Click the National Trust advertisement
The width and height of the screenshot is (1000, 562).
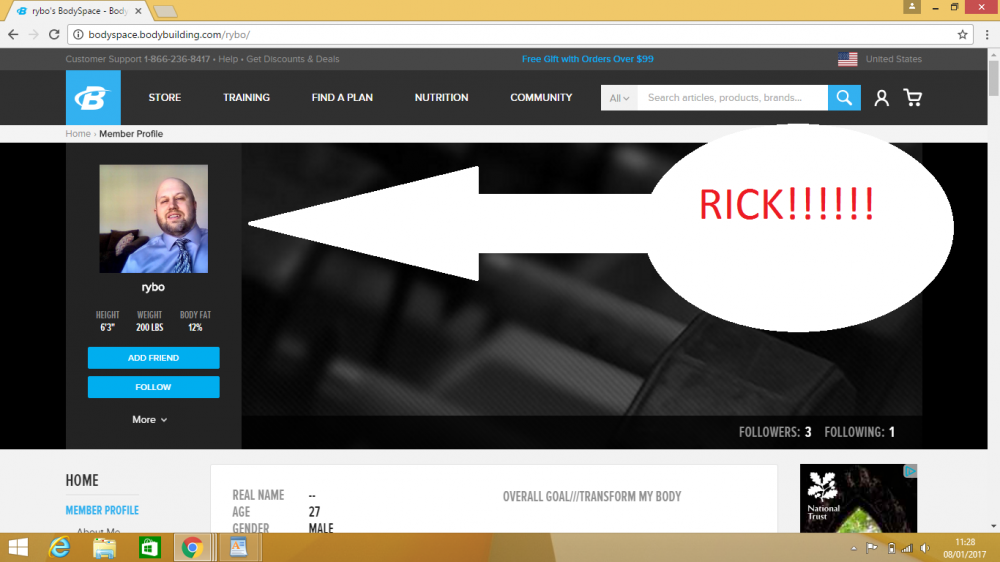tap(858, 498)
